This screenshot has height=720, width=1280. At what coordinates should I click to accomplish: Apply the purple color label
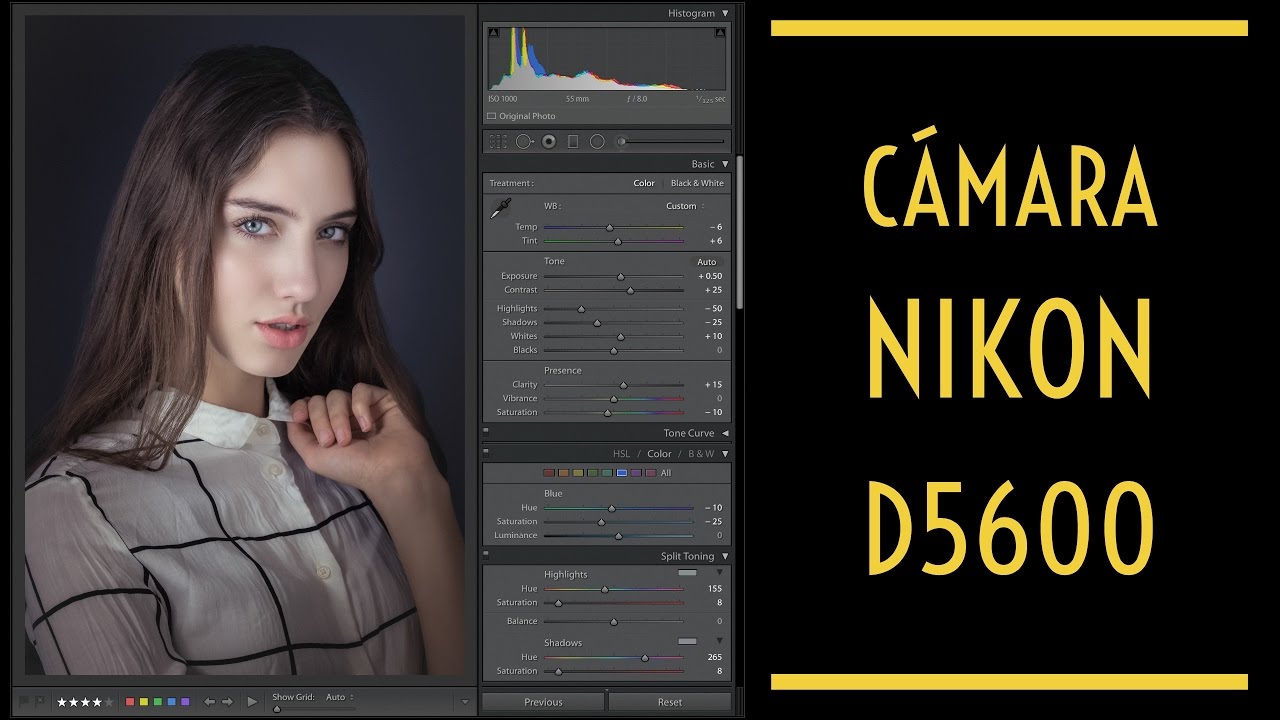click(185, 702)
